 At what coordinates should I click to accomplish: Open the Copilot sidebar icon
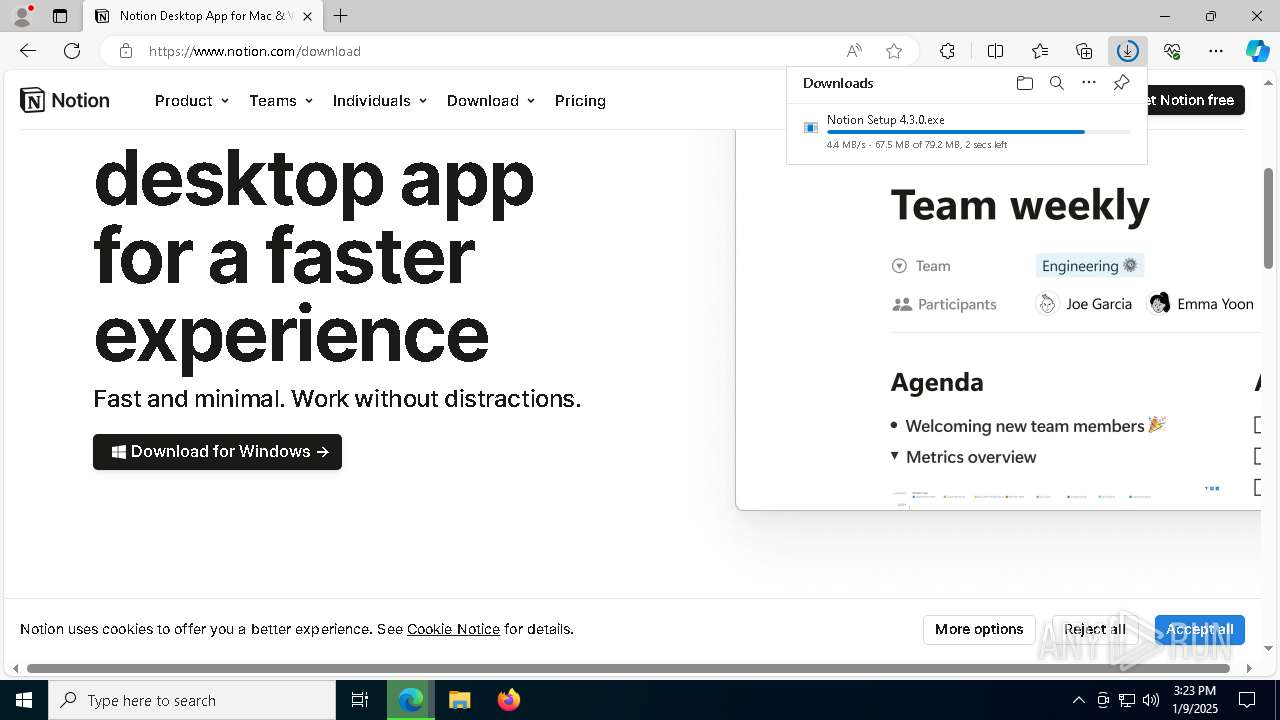tap(1257, 51)
